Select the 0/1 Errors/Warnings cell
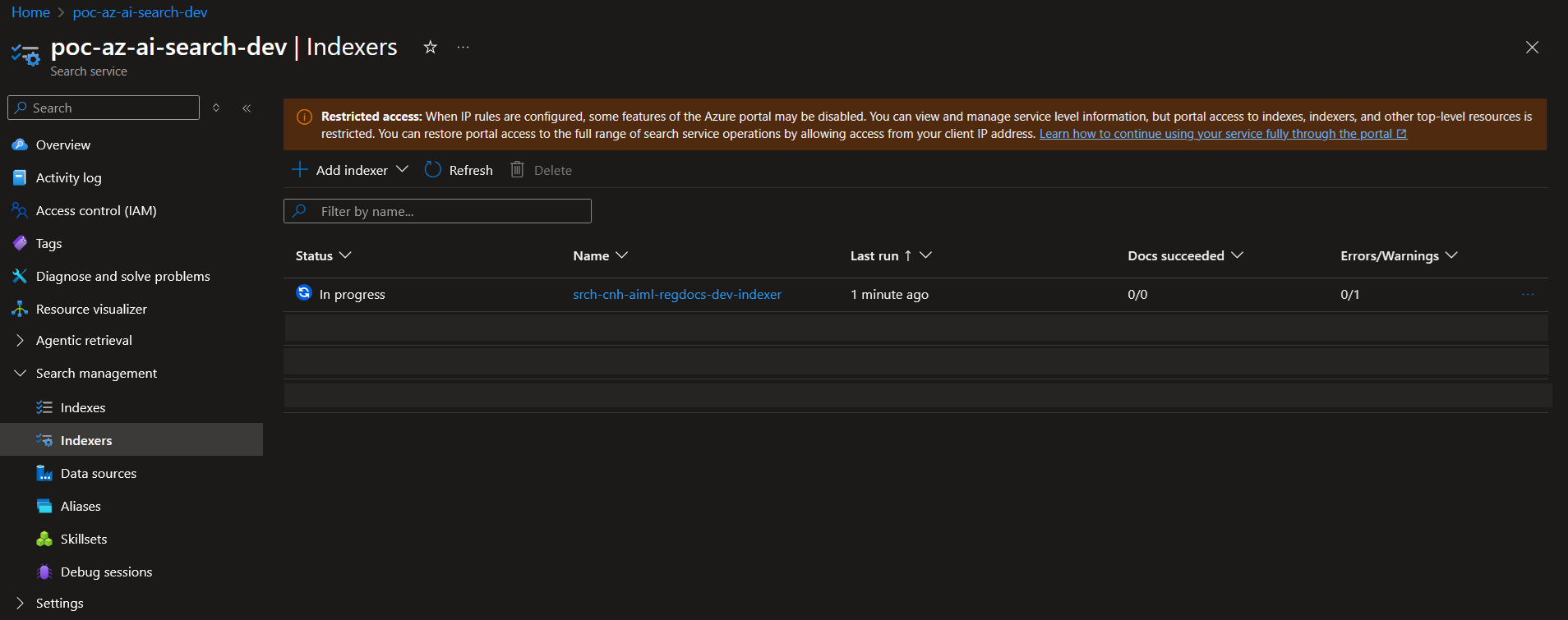The height and width of the screenshot is (620, 1568). point(1349,294)
